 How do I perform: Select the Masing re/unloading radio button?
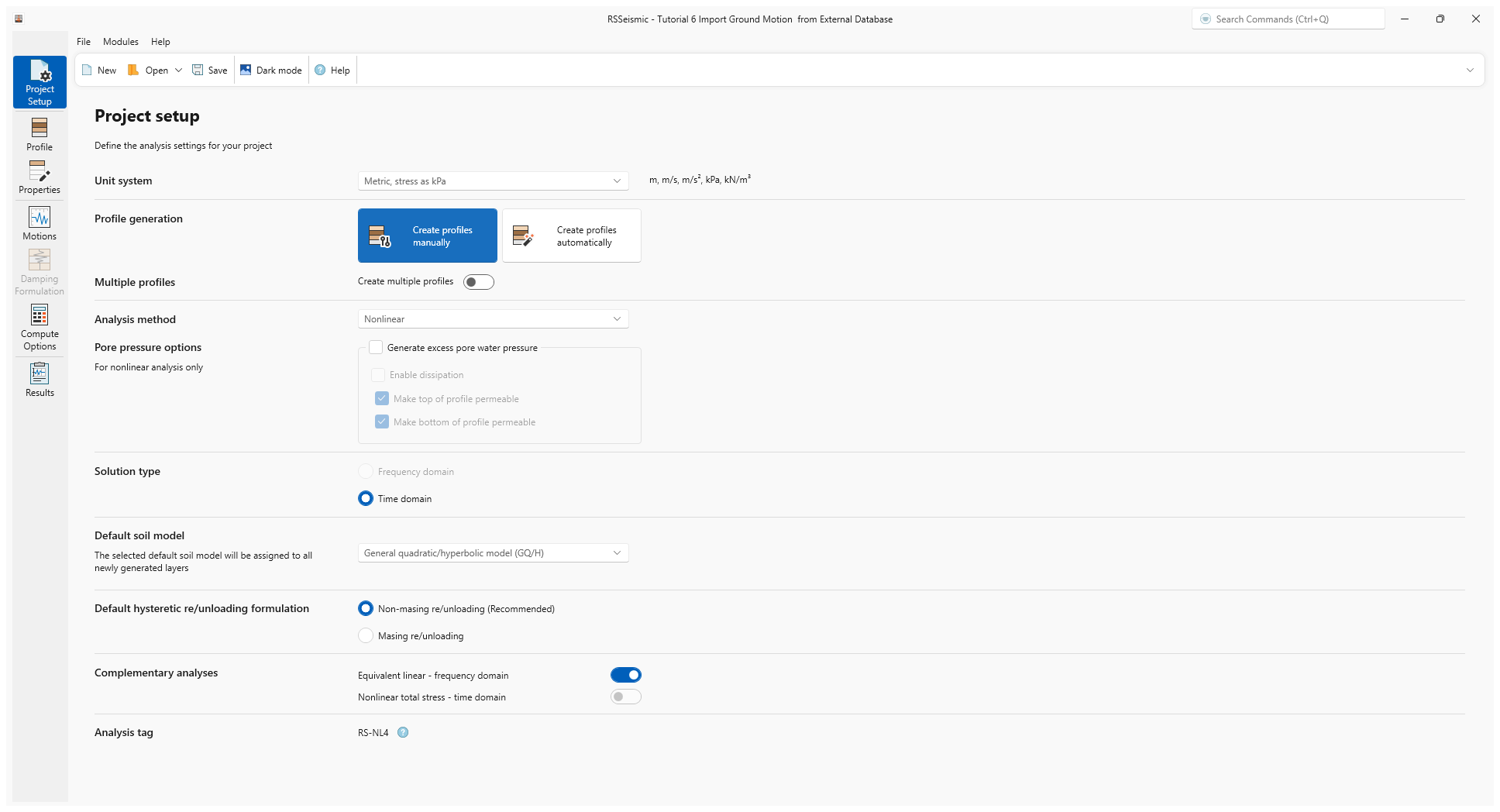coord(366,636)
